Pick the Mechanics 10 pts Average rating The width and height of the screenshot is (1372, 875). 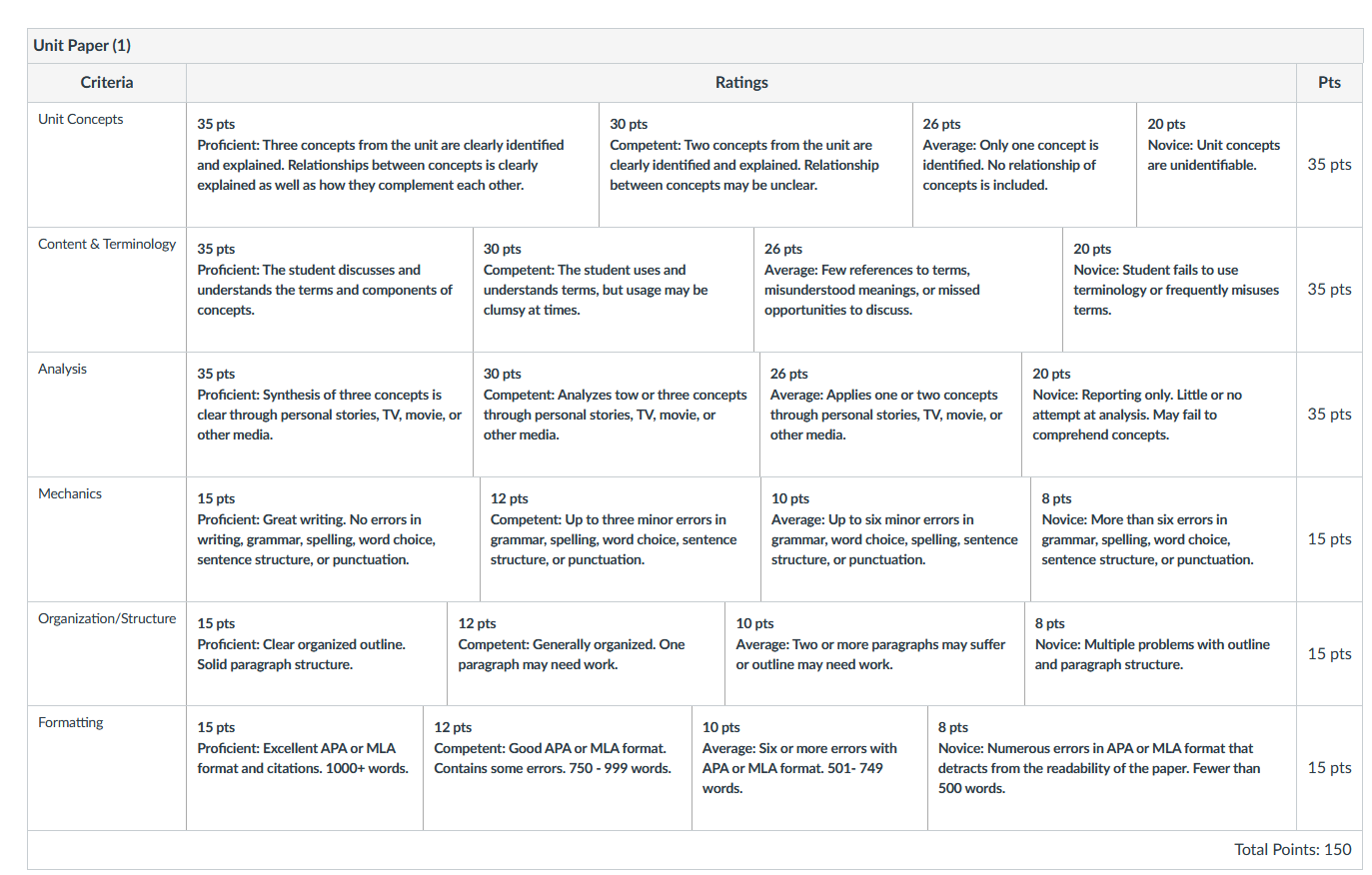(895, 539)
